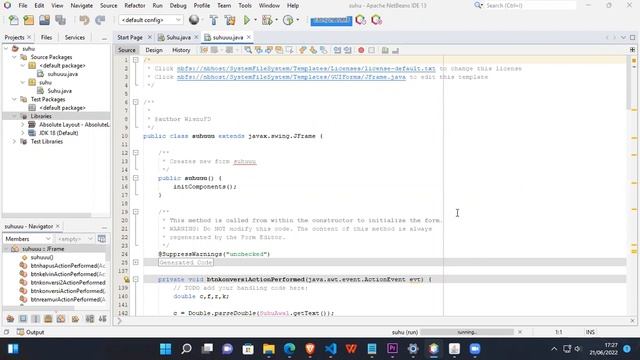Toggle Show Fields filter in Navigator
This screenshot has height=360, width=640.
(23, 319)
